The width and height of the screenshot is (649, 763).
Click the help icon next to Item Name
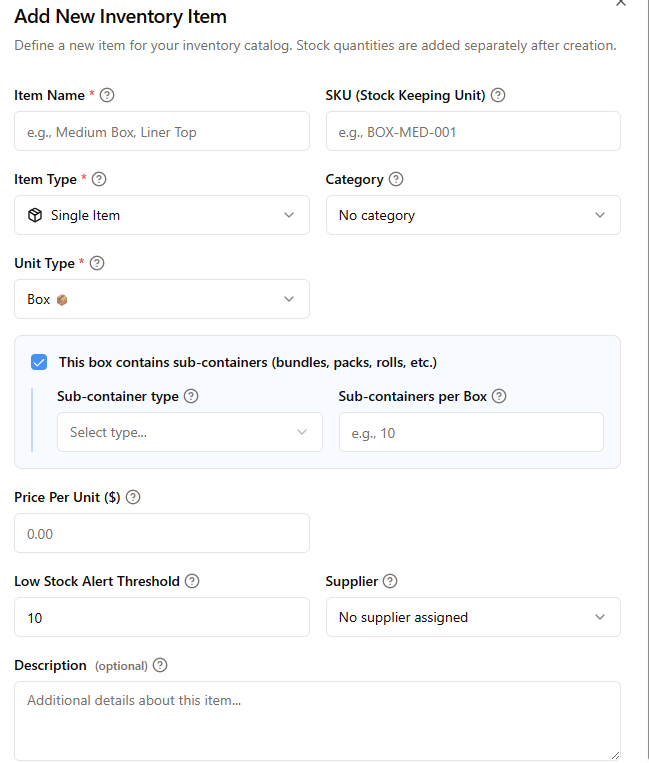pos(108,96)
